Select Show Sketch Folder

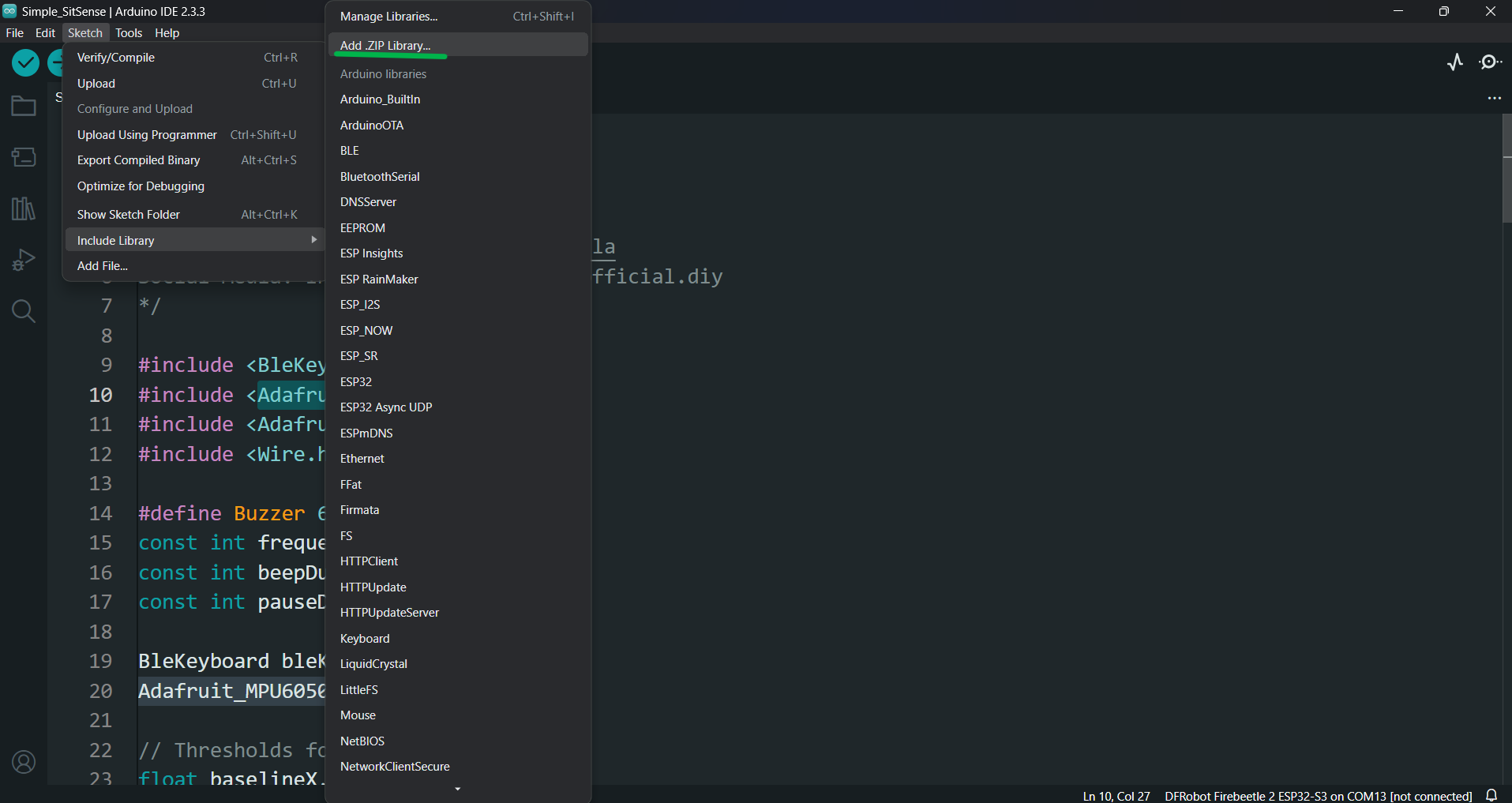tap(193, 215)
